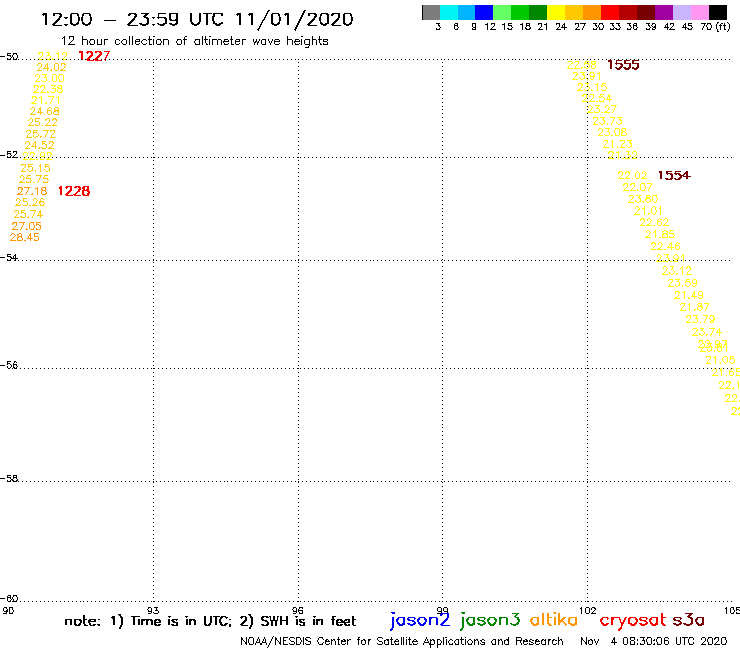Click wave height value 22.54
The height and width of the screenshot is (650, 740).
pyautogui.click(x=597, y=98)
